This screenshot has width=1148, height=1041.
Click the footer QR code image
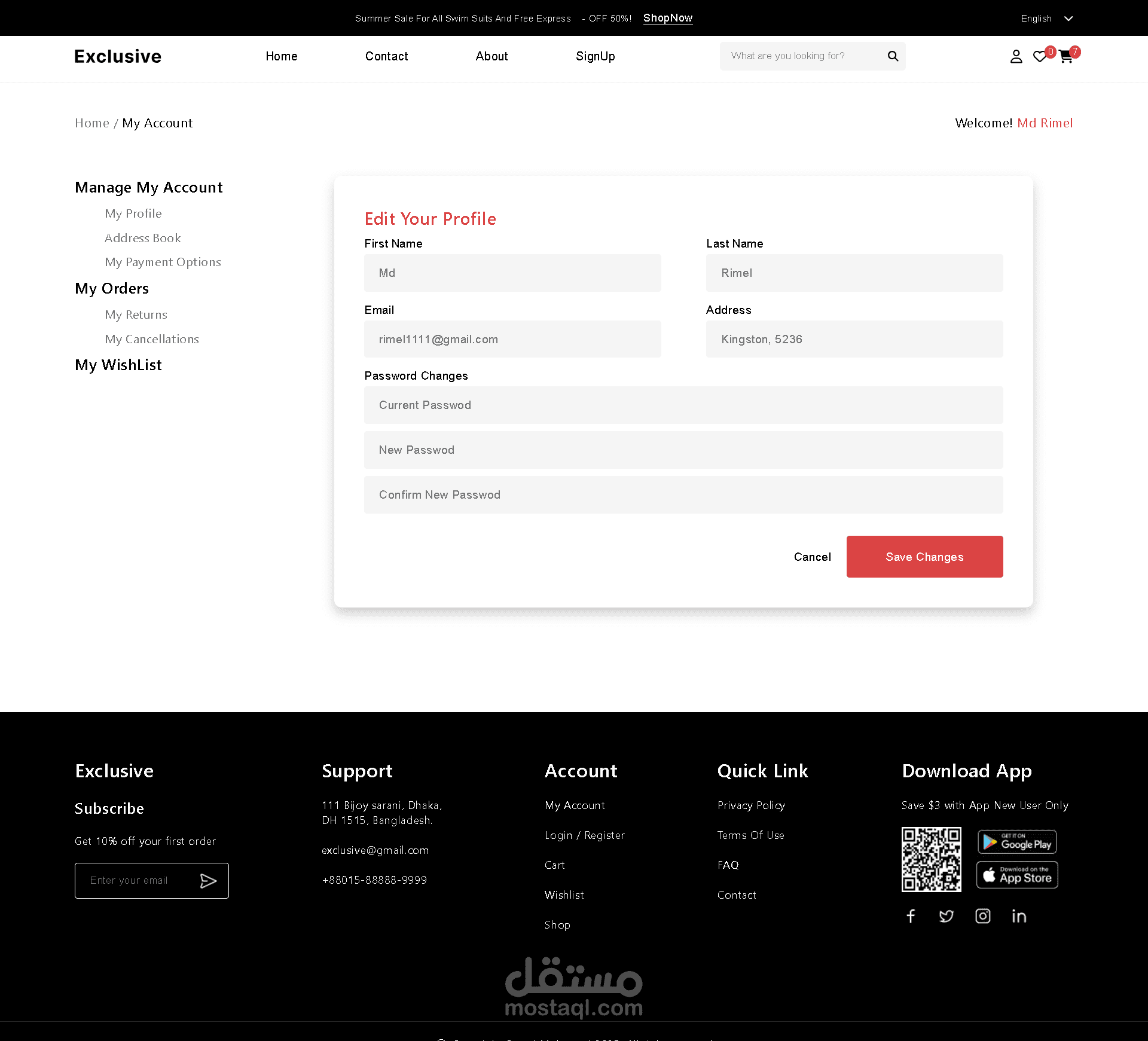[x=931, y=859]
